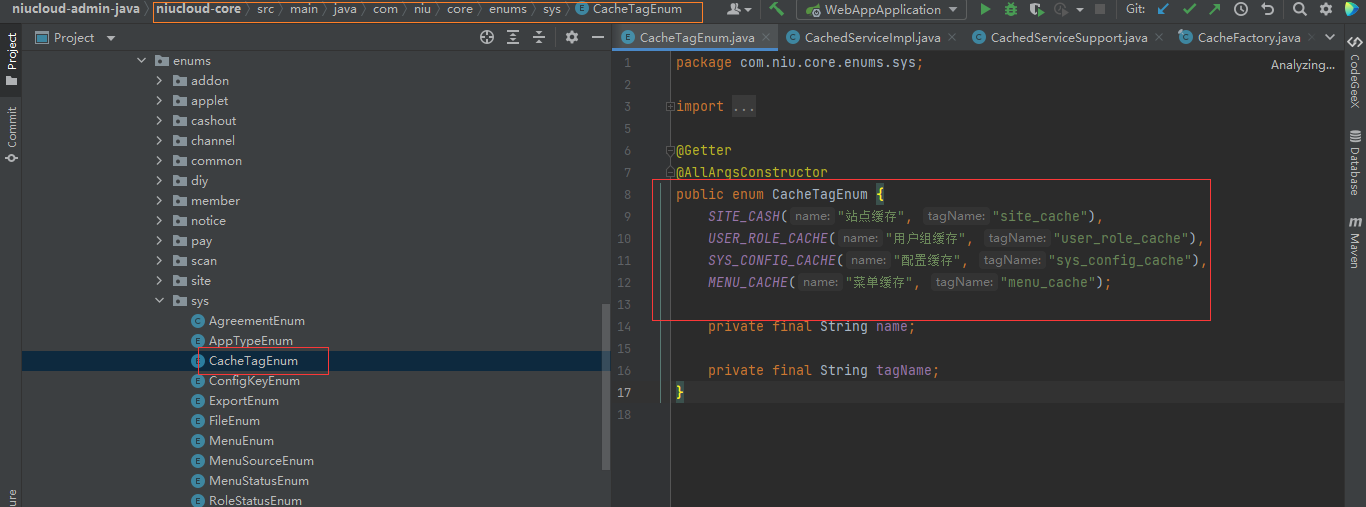Click the Git commit checkmark icon
The width and height of the screenshot is (1366, 507).
point(1189,10)
